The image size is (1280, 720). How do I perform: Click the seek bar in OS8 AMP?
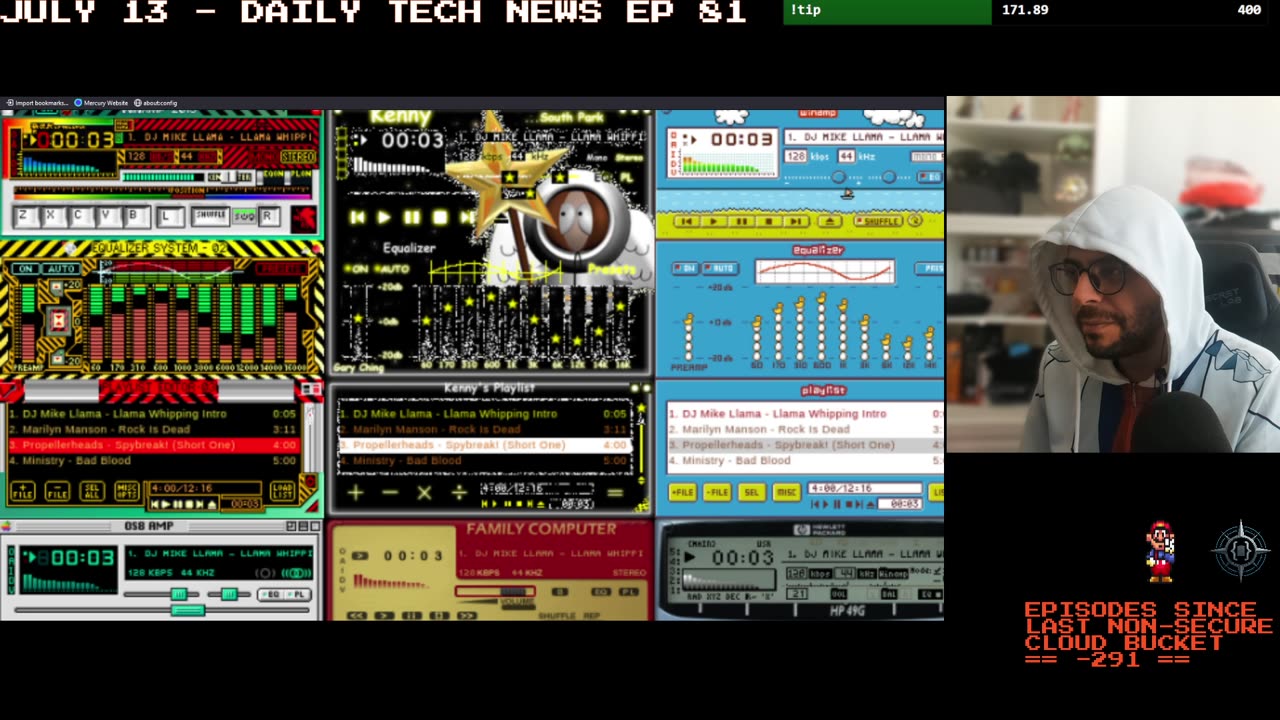160,610
